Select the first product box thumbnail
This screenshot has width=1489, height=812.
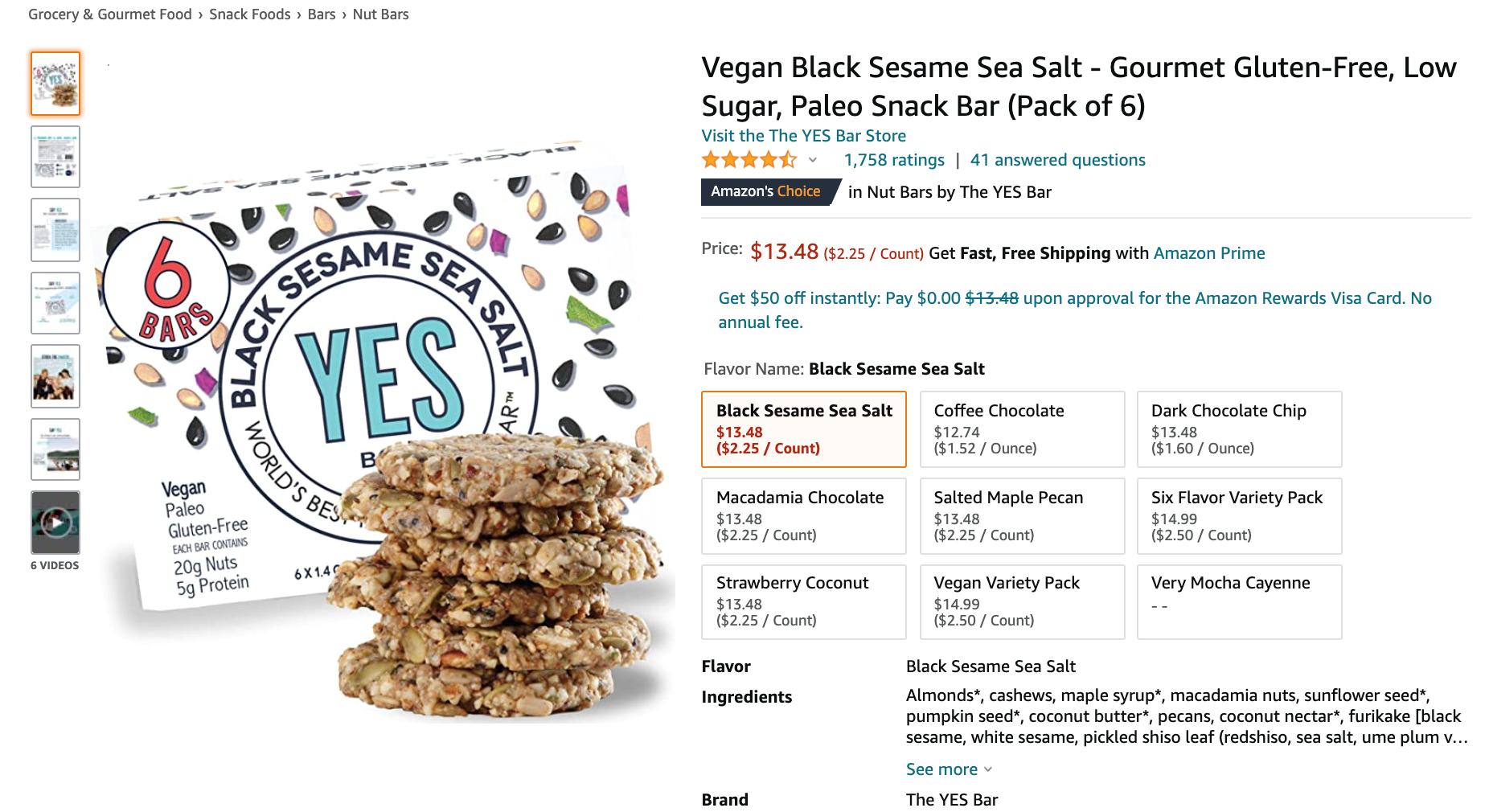click(55, 84)
